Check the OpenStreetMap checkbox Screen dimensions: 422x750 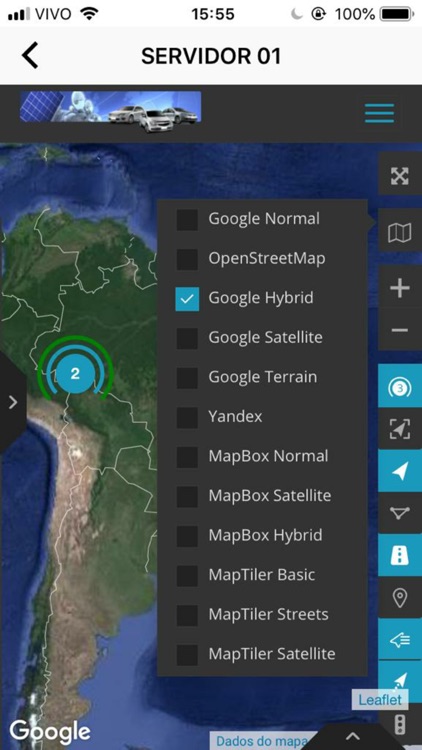tap(187, 259)
